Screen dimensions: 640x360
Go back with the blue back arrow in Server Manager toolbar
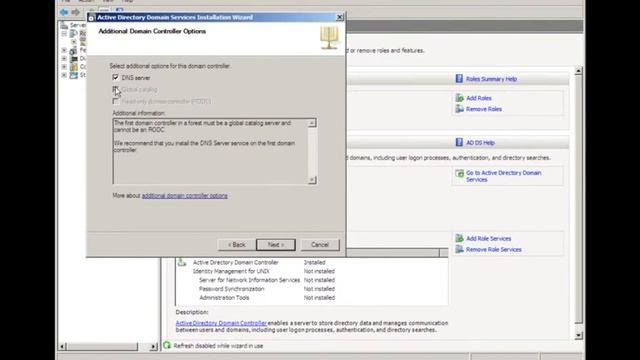pyautogui.click(x=64, y=12)
